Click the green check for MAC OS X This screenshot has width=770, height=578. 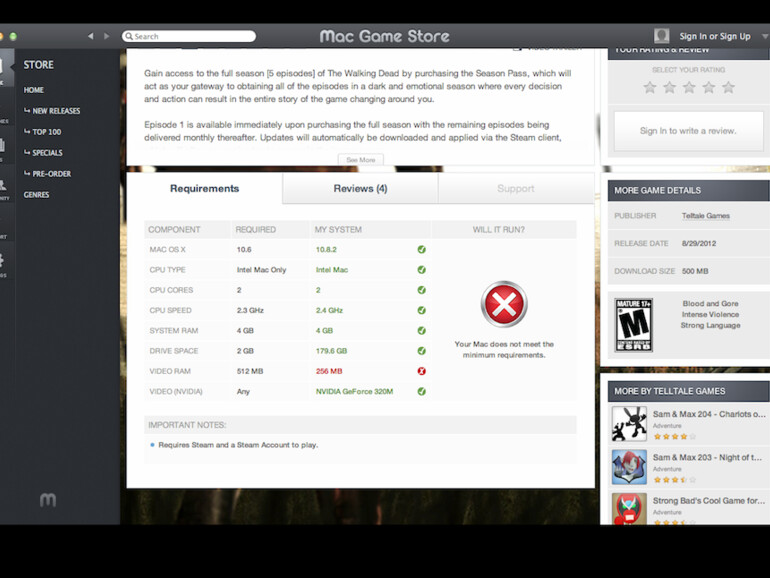click(x=421, y=249)
